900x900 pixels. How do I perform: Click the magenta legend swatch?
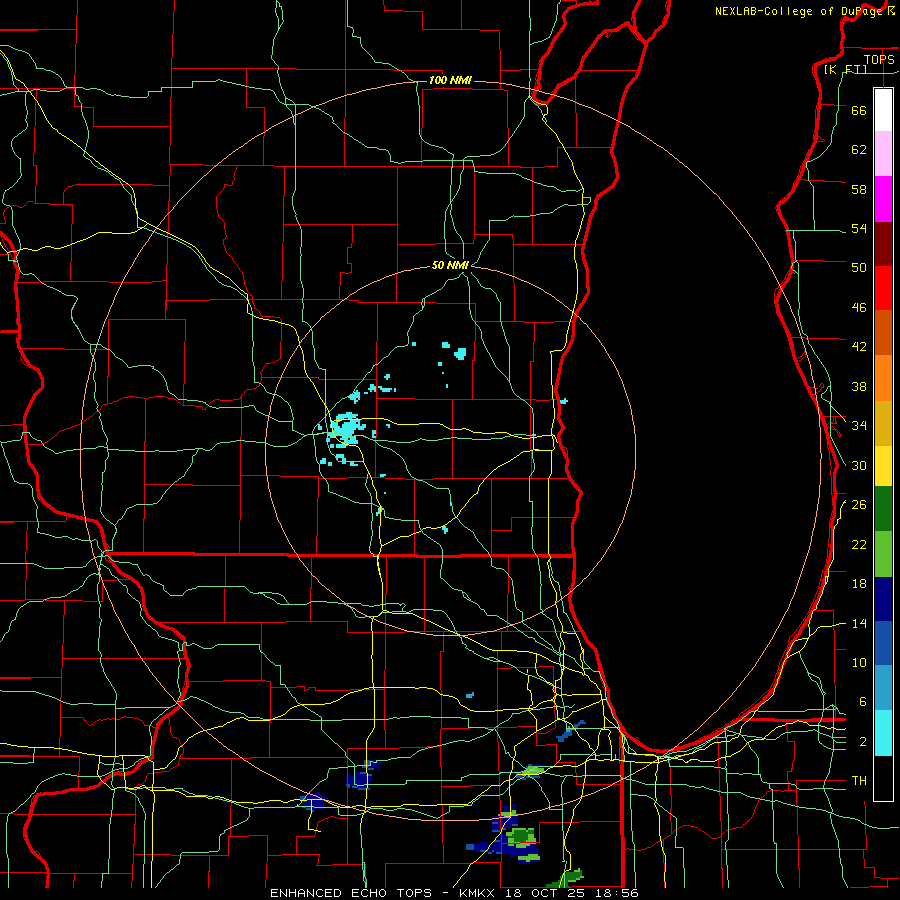883,199
